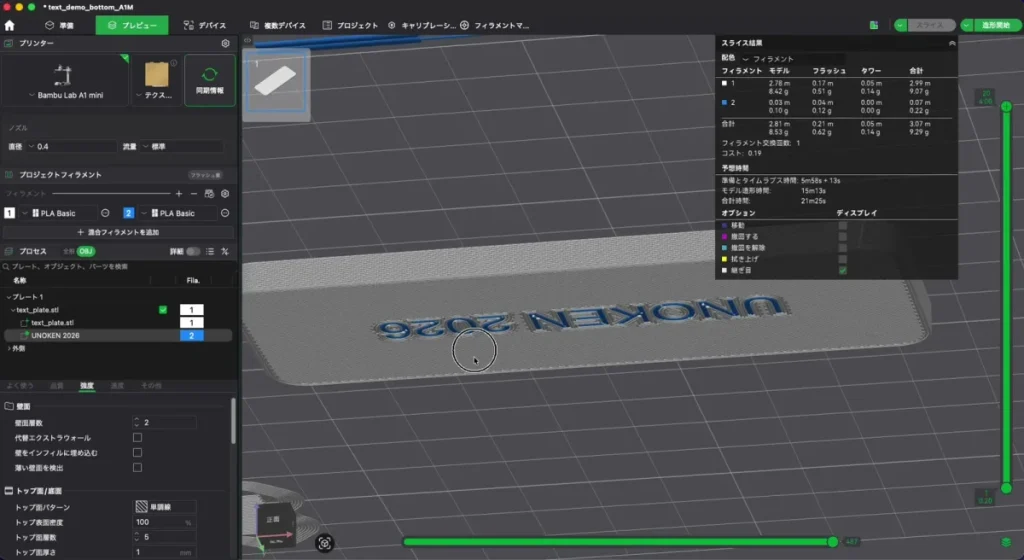Toggle printable checkbox for text_plate.stl
The image size is (1024, 560).
point(163,310)
